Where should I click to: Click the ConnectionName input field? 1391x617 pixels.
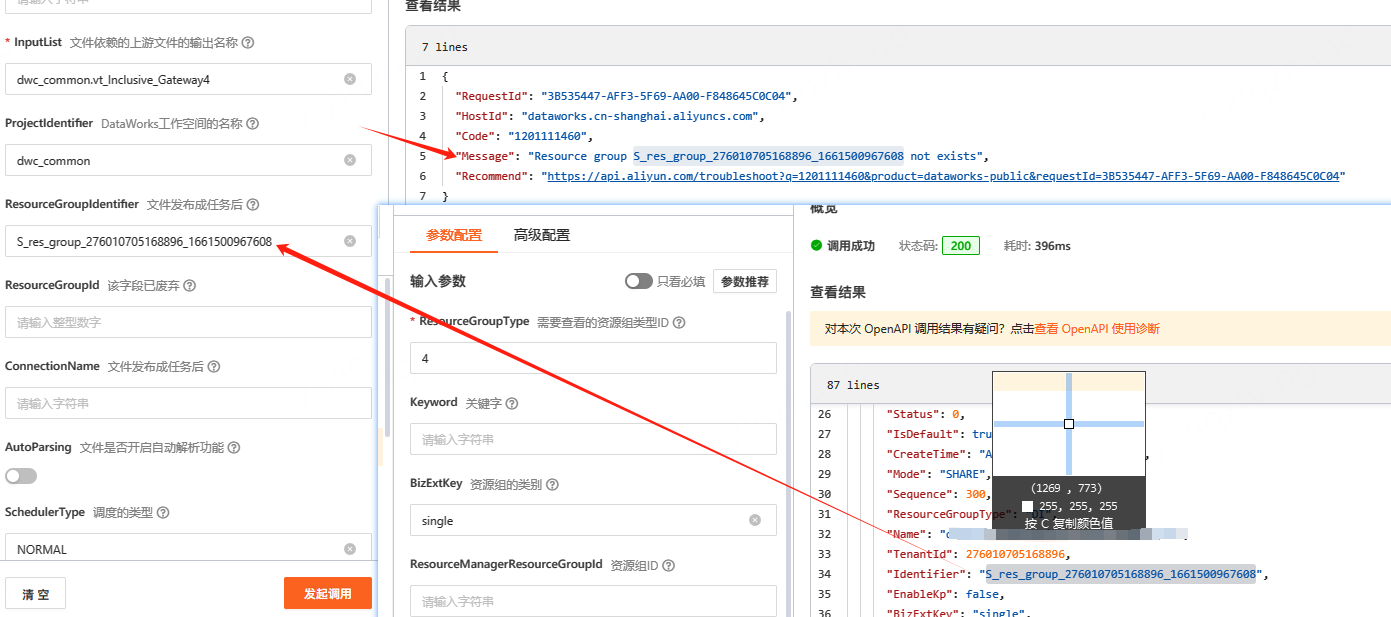(188, 403)
